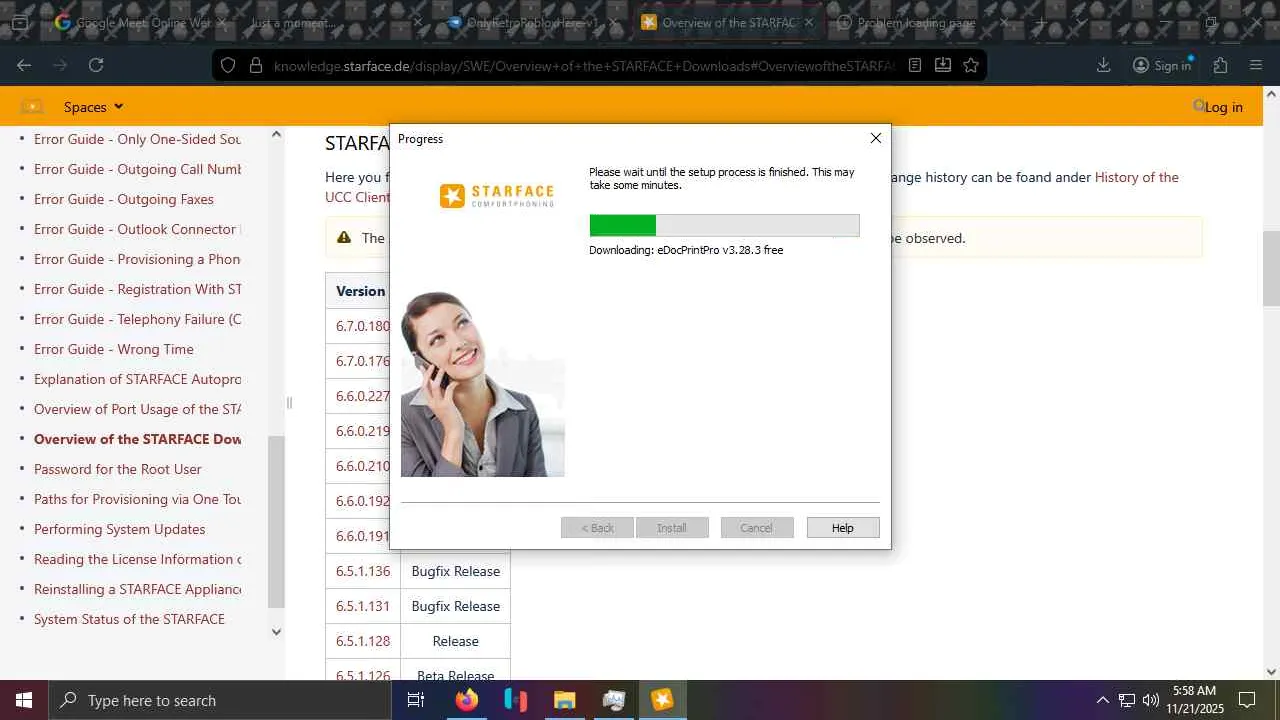The image size is (1280, 720).
Task: Open Error Guide - Only One-Sided Sound
Action: pyautogui.click(x=137, y=139)
